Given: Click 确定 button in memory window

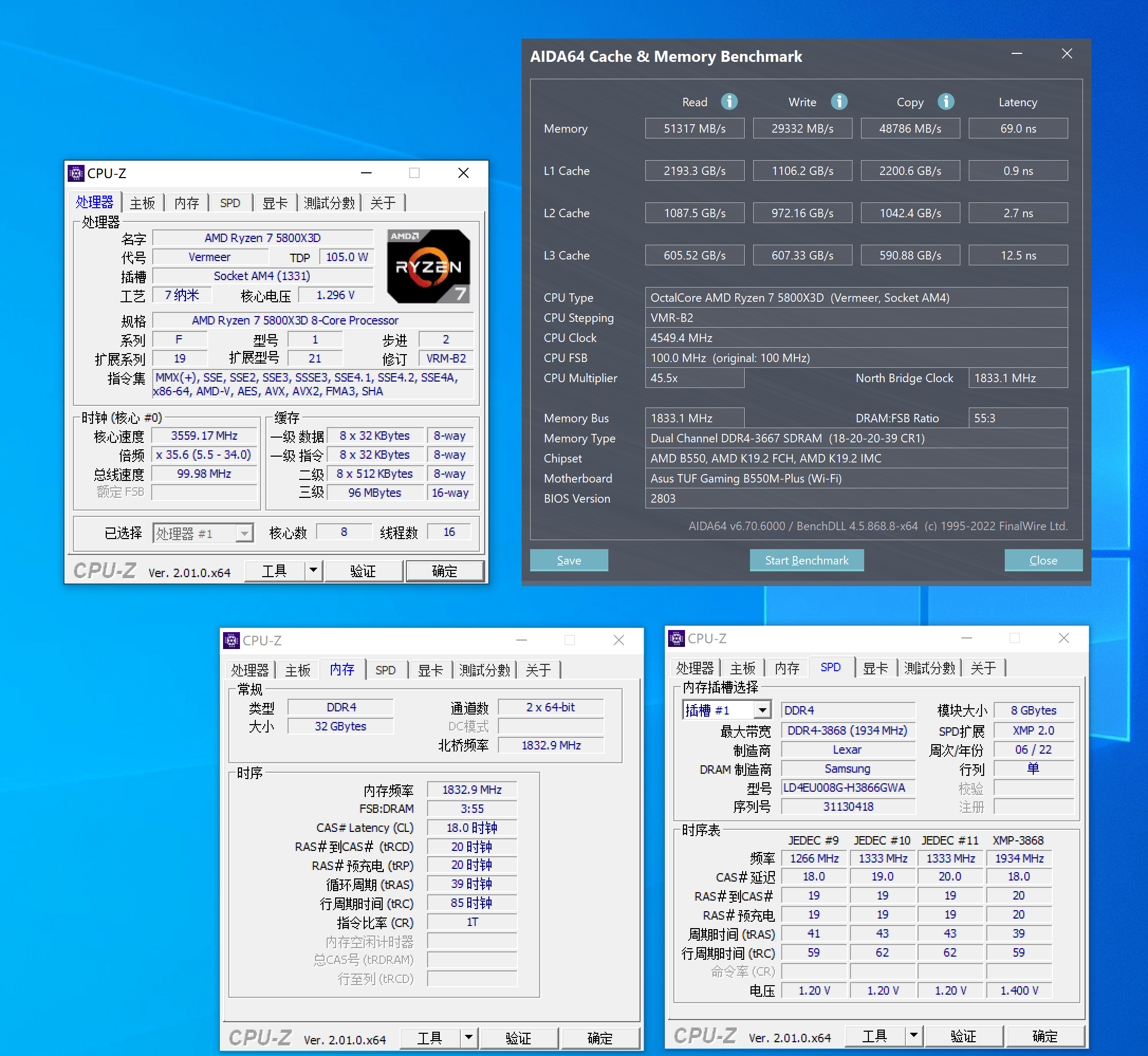Looking at the screenshot, I should 600,1038.
